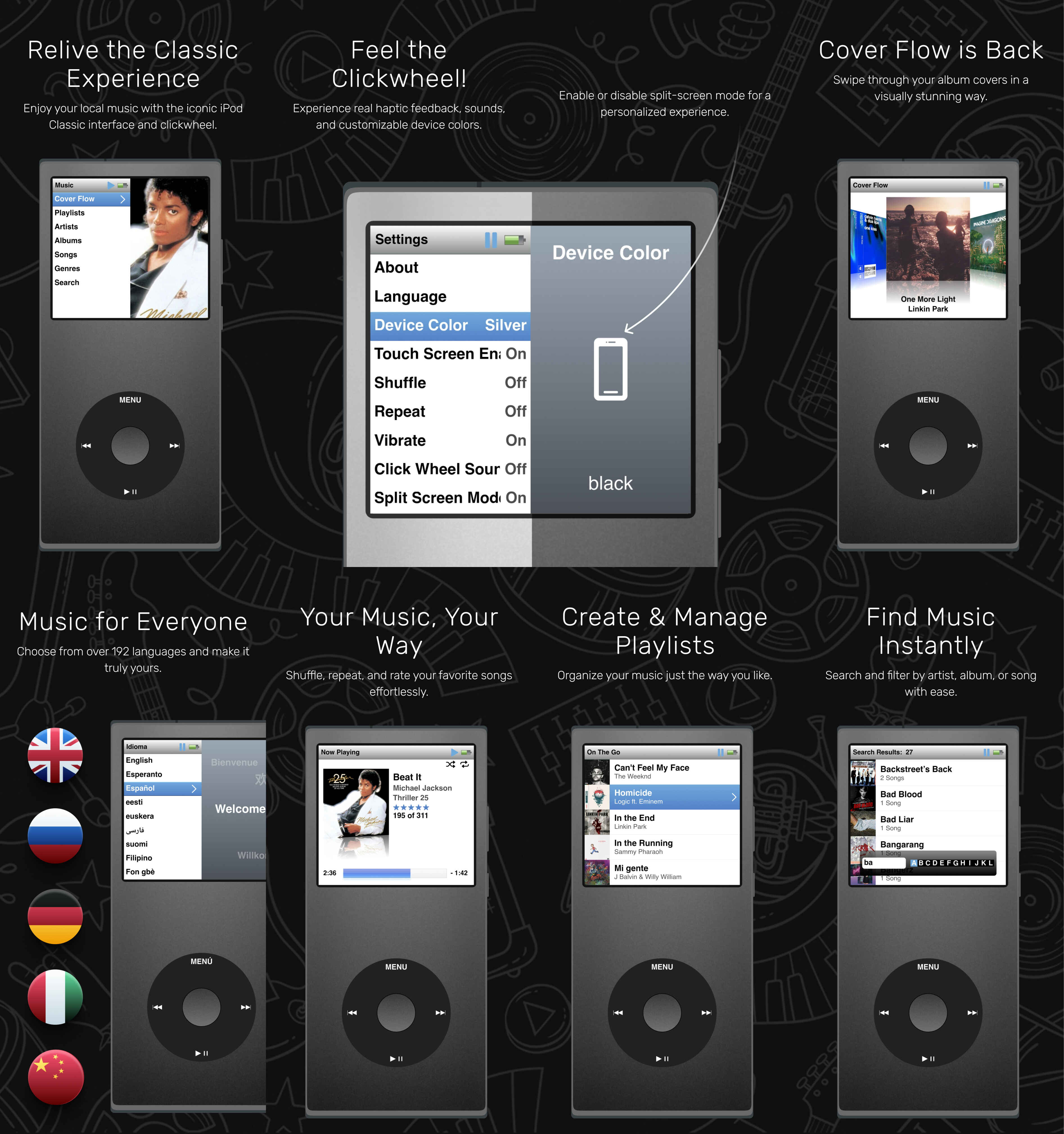Click MENU on the Cover Flow iPod clickwheel

pos(928,400)
